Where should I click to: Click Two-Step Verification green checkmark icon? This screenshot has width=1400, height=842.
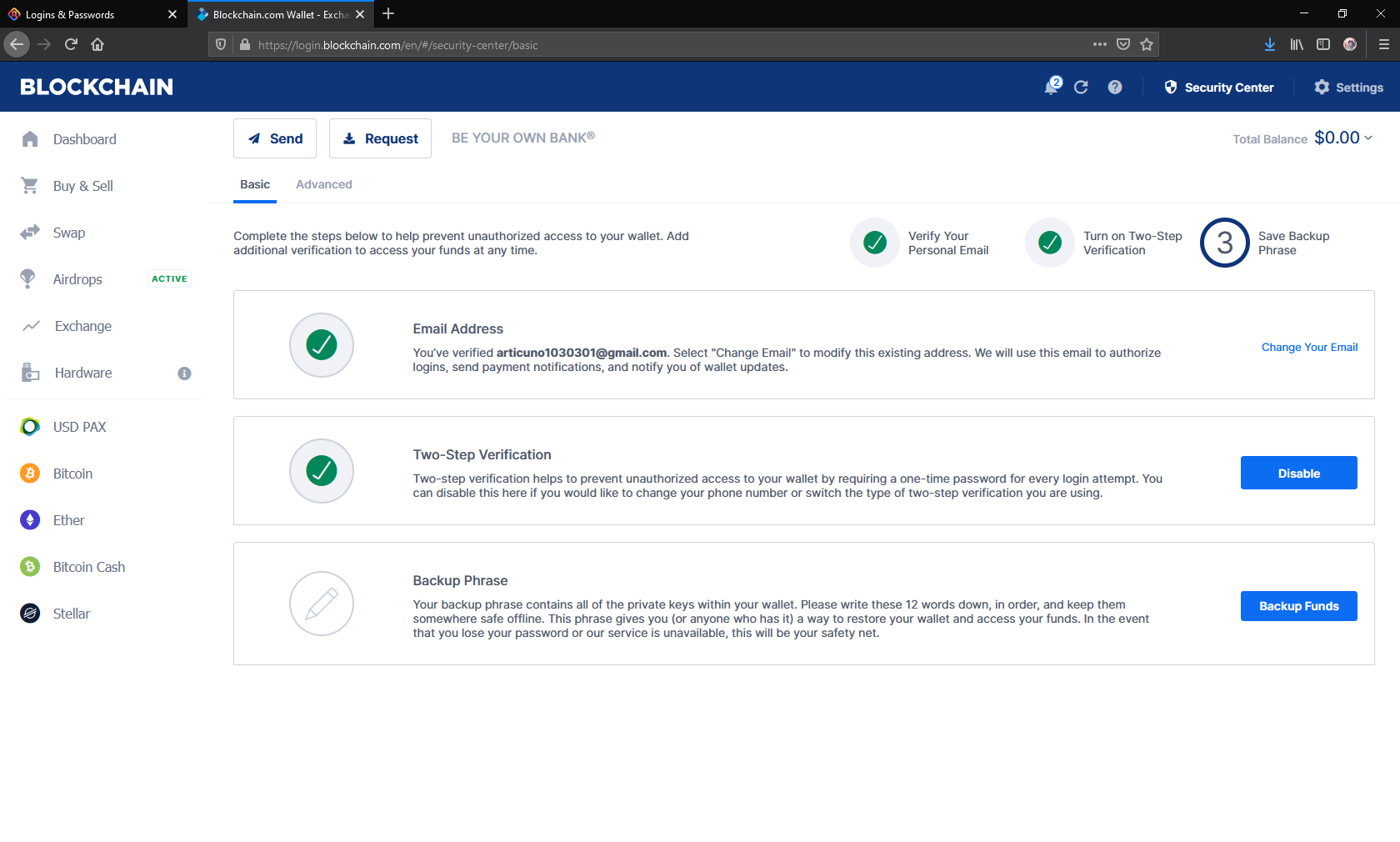pyautogui.click(x=322, y=471)
